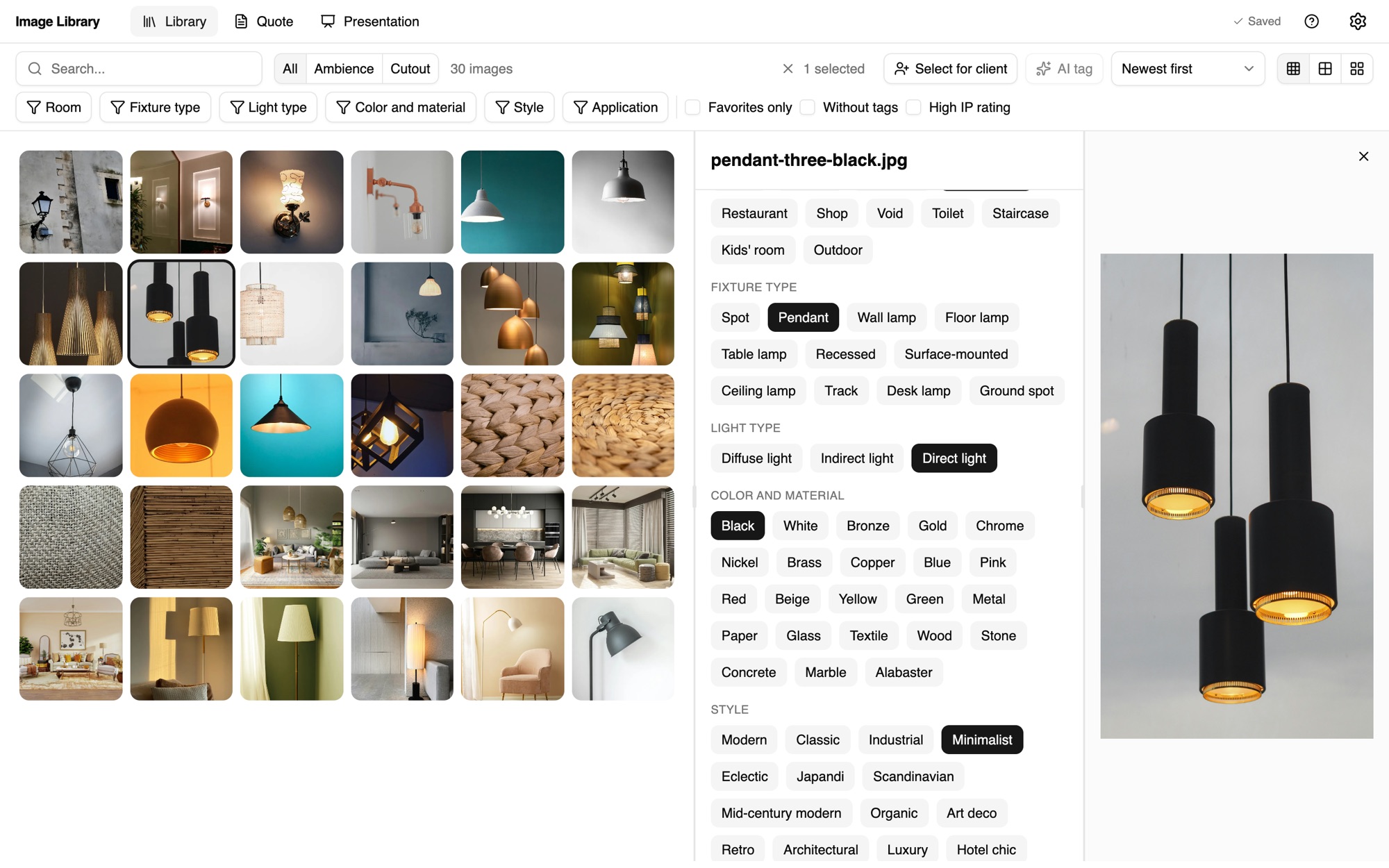Viewport: 1389px width, 868px height.
Task: Toggle the Minimalist style tag
Action: pos(982,740)
